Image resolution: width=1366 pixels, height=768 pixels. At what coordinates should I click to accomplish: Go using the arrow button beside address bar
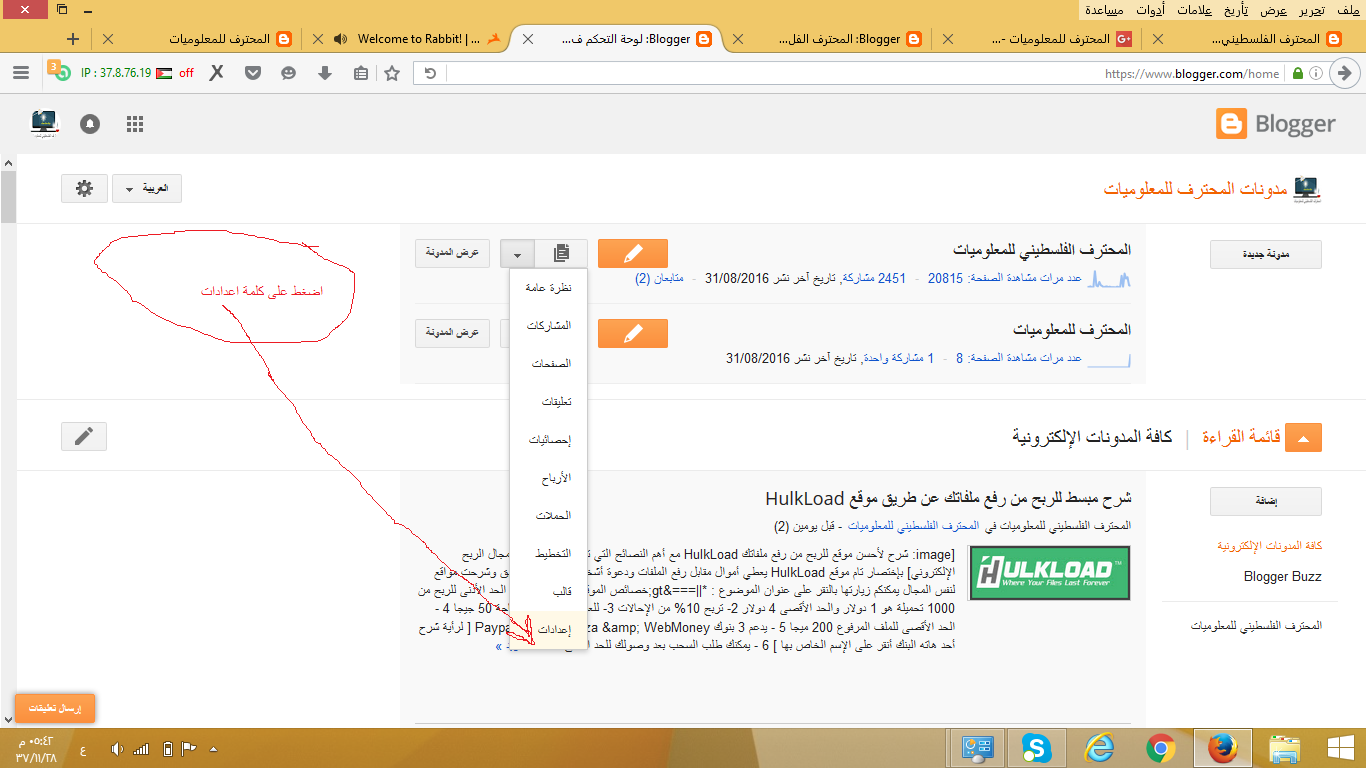point(1346,73)
